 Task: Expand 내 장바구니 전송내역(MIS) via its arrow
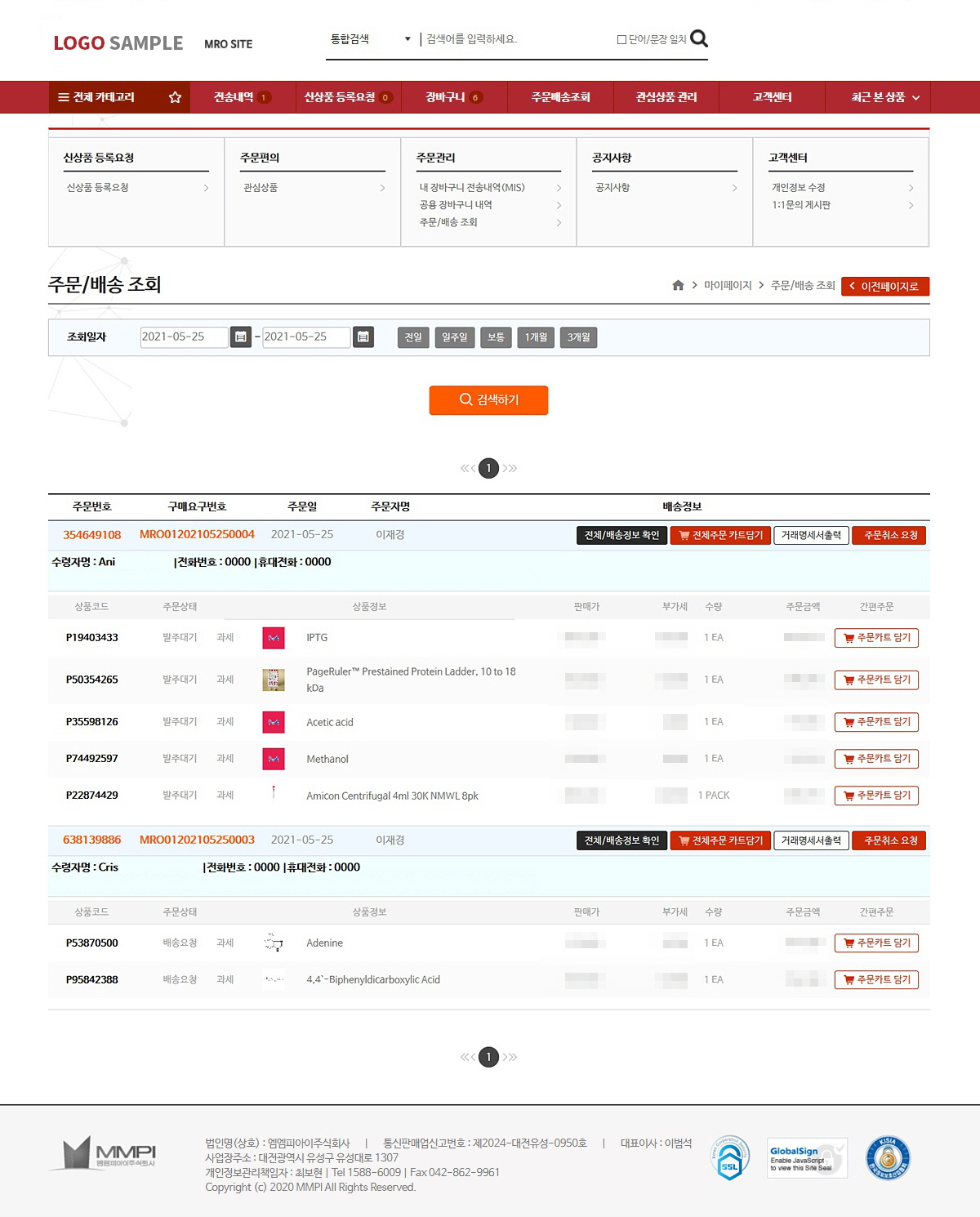559,187
